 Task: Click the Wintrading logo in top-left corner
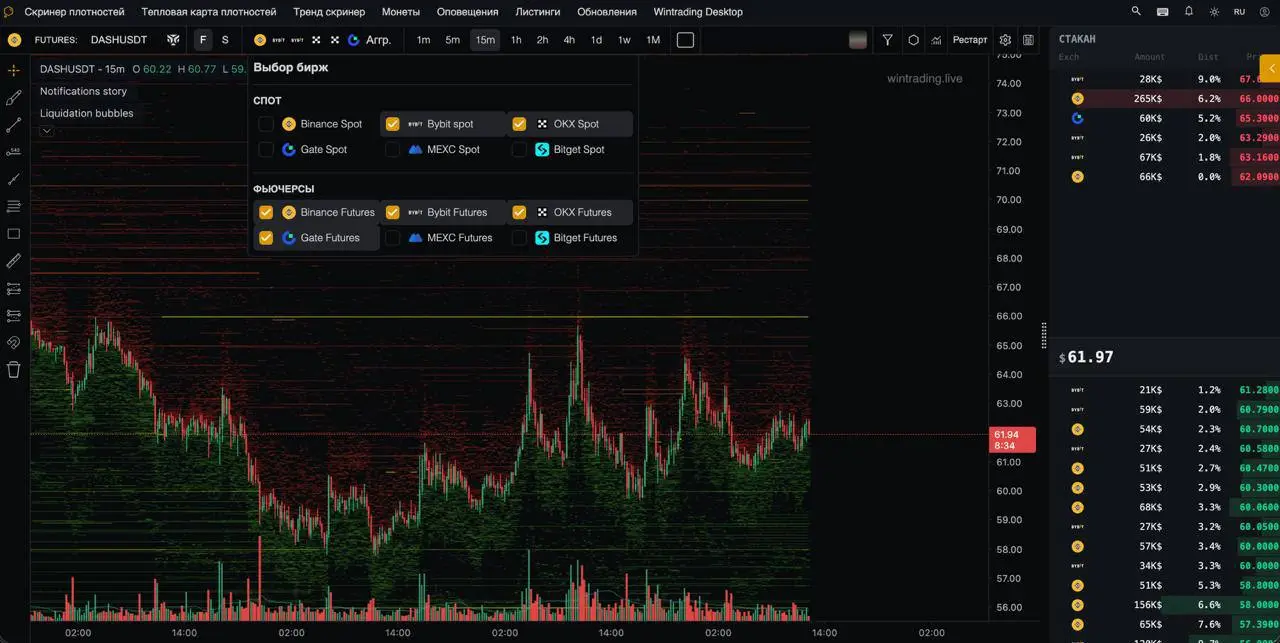pos(8,12)
